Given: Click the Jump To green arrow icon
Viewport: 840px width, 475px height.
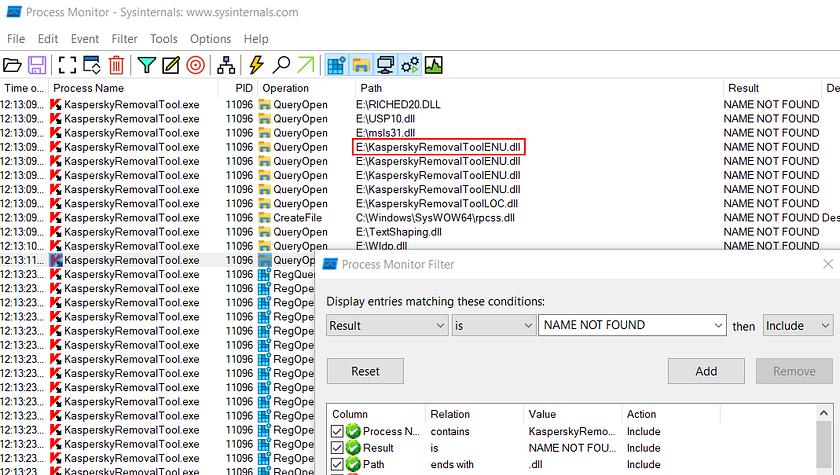Looking at the screenshot, I should click(306, 65).
